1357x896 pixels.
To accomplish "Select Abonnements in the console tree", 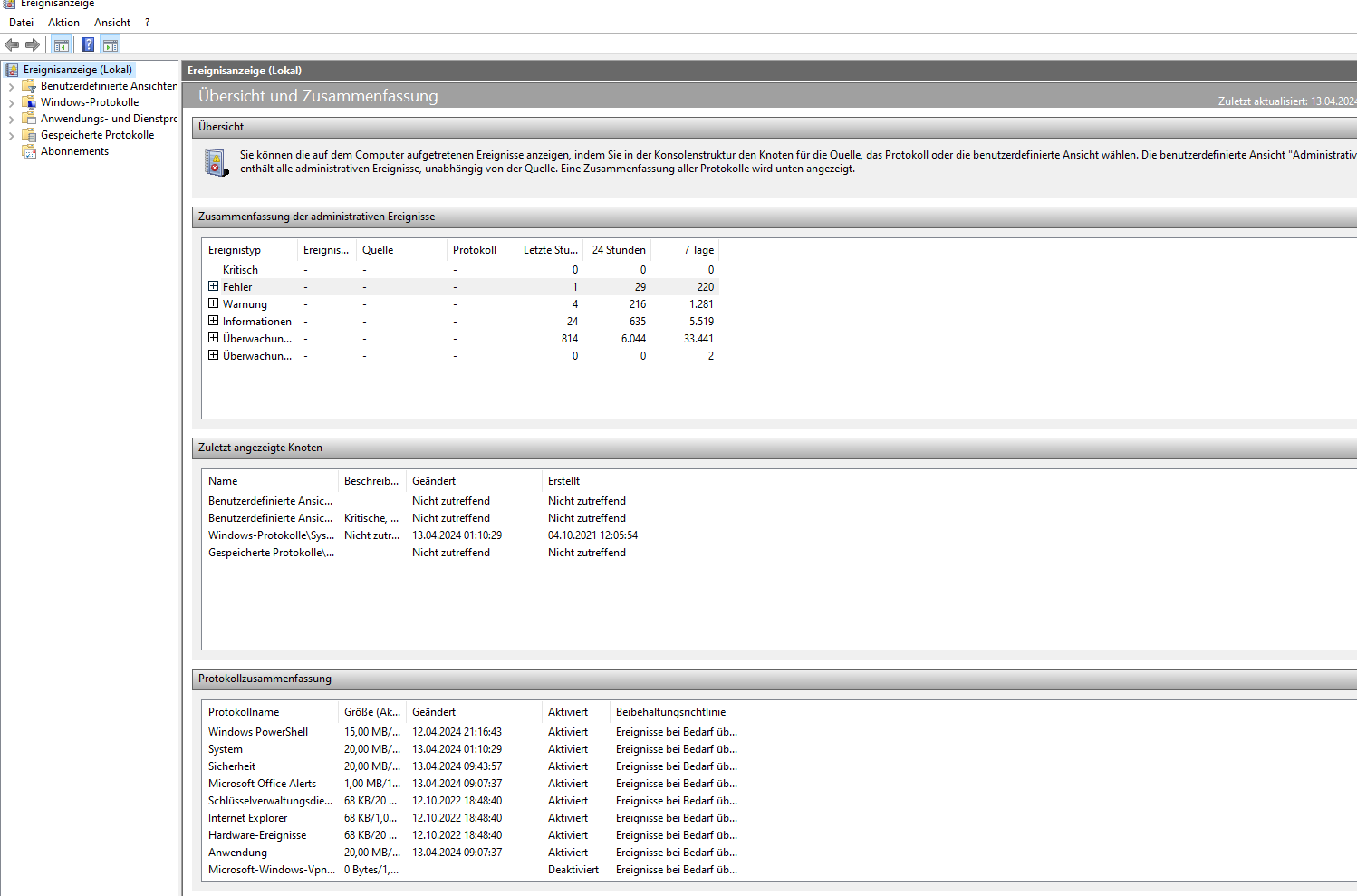I will point(74,151).
